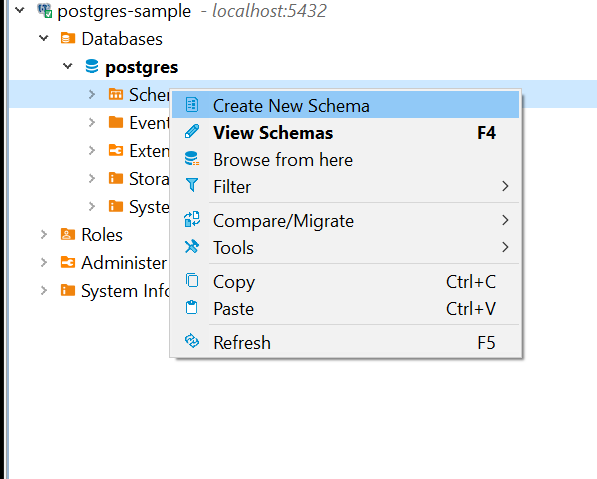
Task: Open the Filter submenu entry
Action: coord(345,187)
